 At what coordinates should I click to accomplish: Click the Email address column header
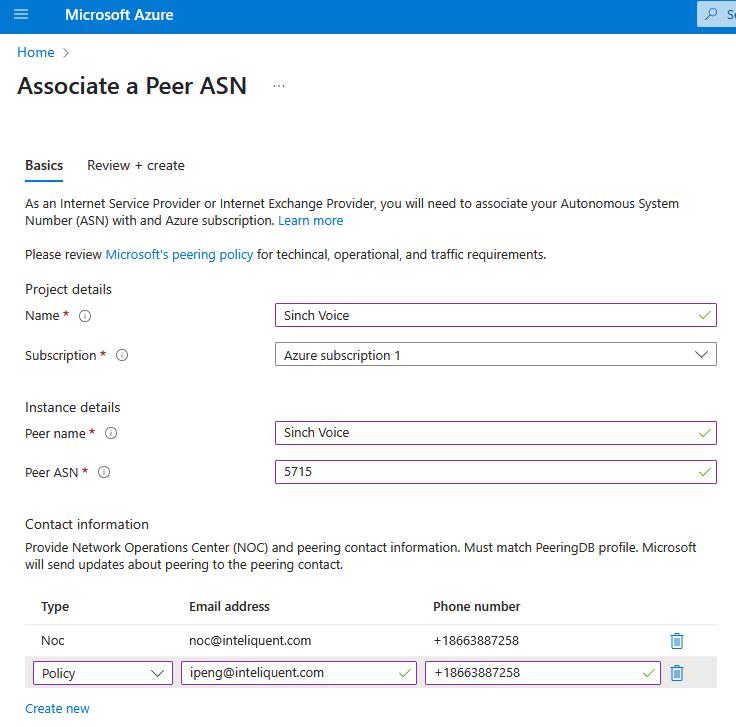(x=230, y=607)
